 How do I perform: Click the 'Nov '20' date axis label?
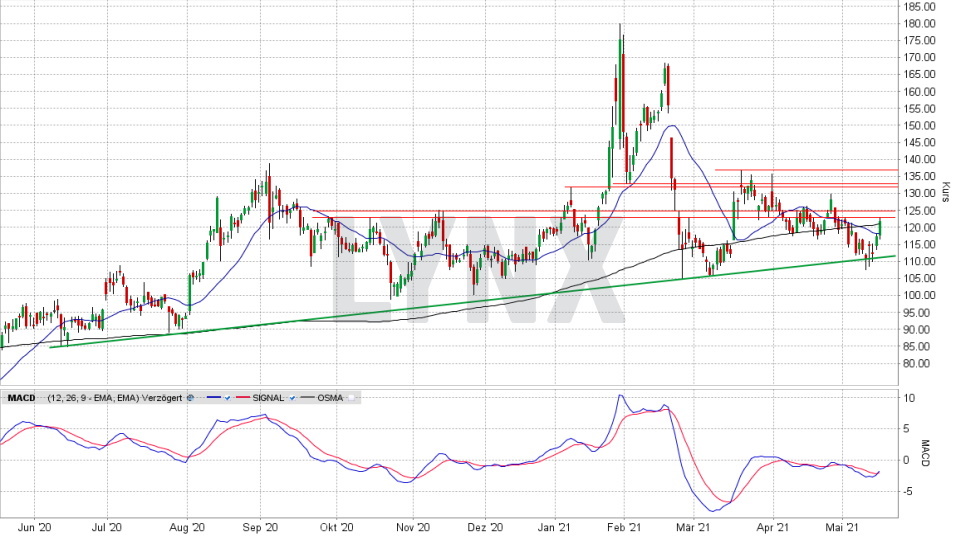(x=413, y=527)
